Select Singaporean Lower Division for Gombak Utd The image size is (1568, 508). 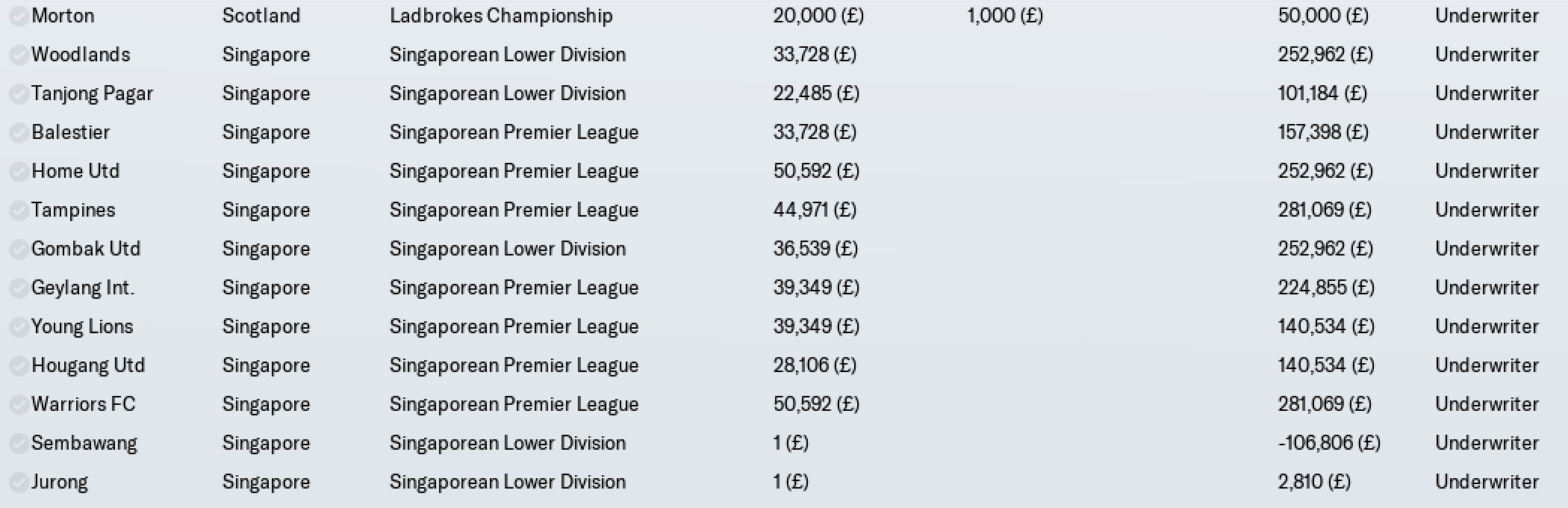(508, 249)
